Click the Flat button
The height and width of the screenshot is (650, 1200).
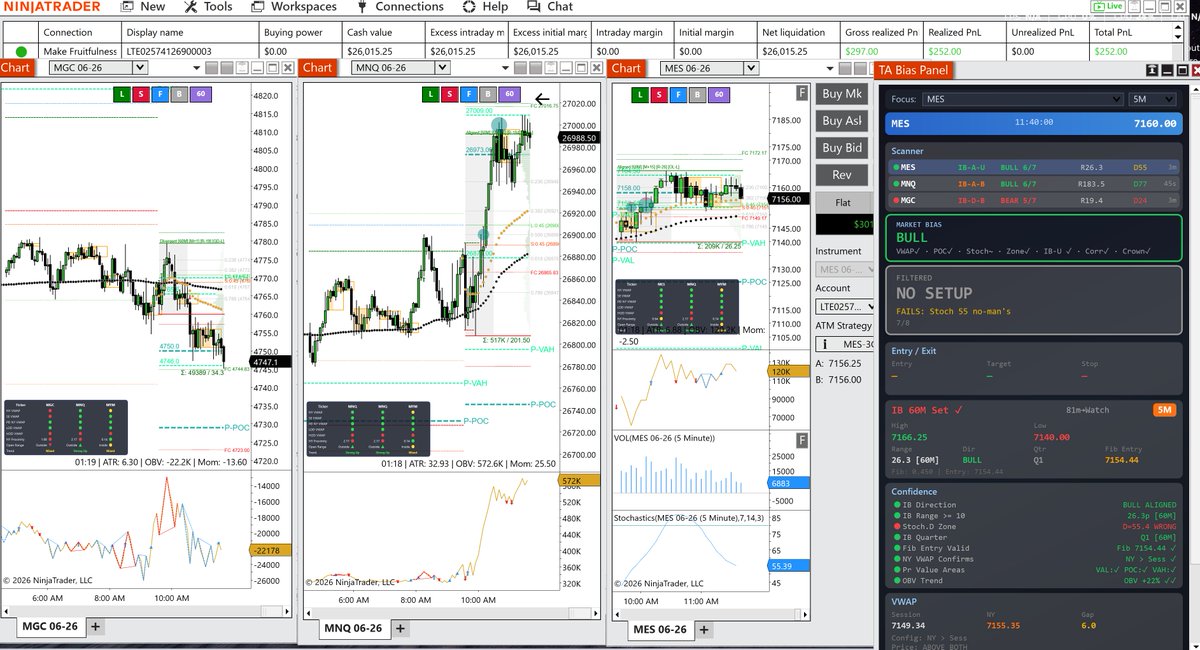842,202
